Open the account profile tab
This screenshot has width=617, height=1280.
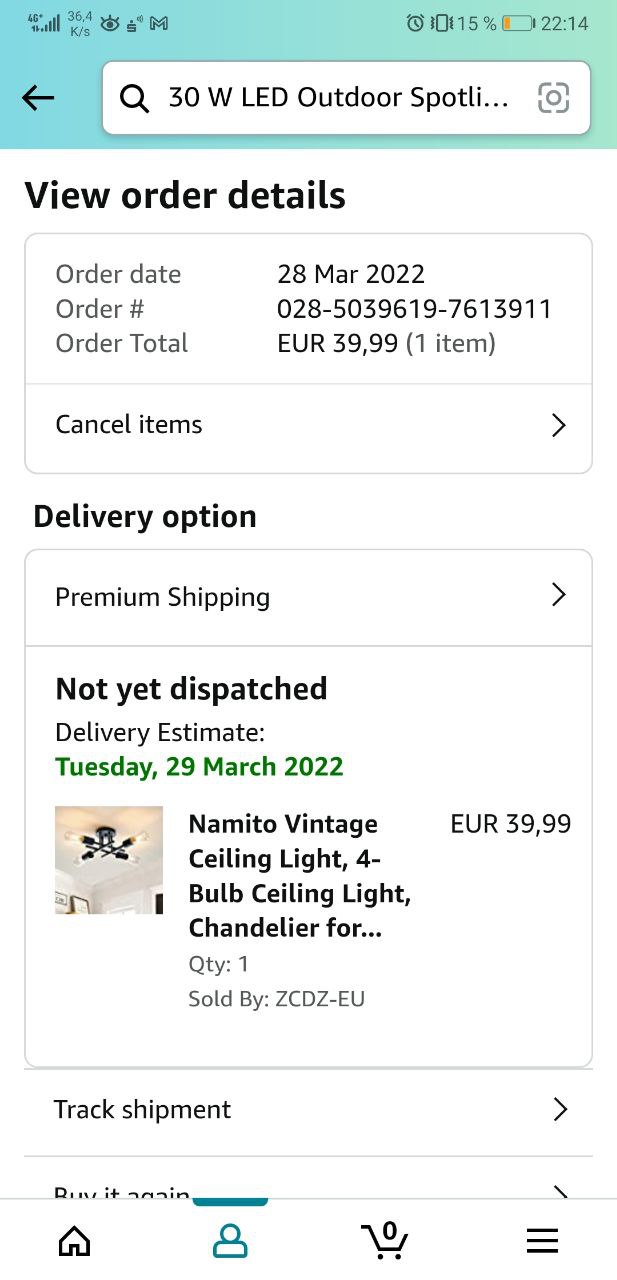tap(230, 1241)
